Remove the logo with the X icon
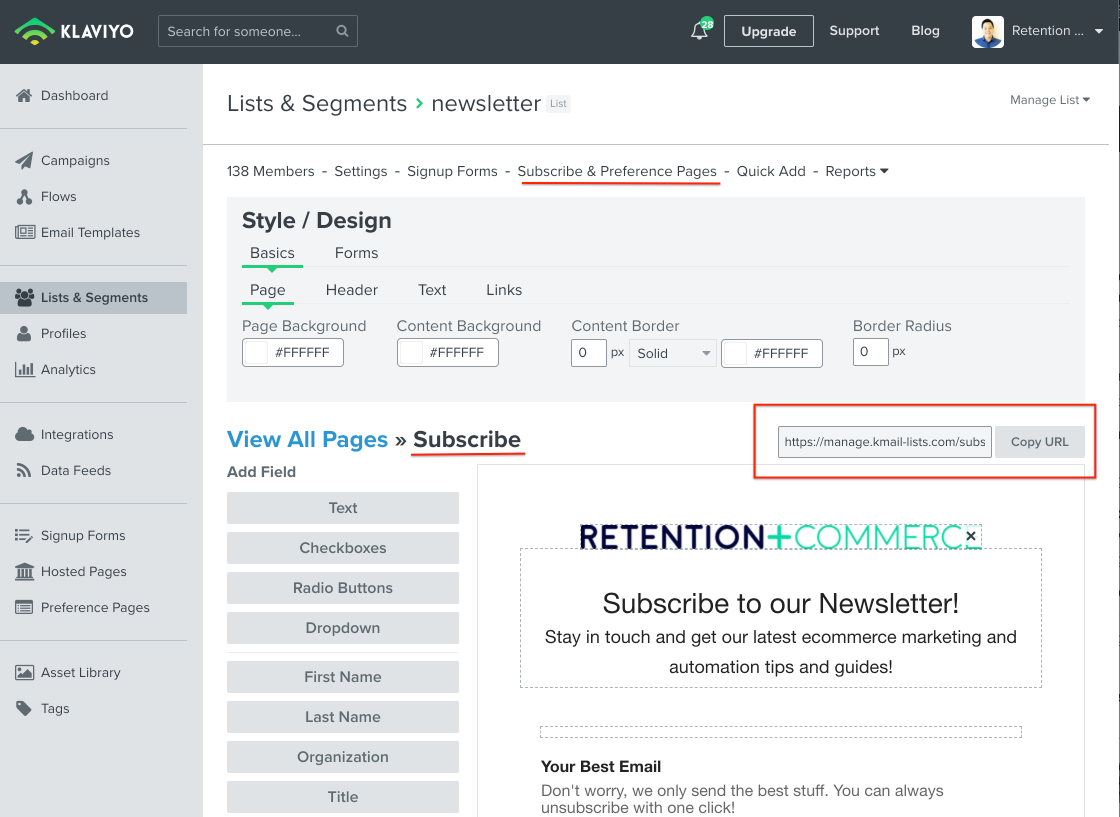The height and width of the screenshot is (817, 1120). (971, 536)
